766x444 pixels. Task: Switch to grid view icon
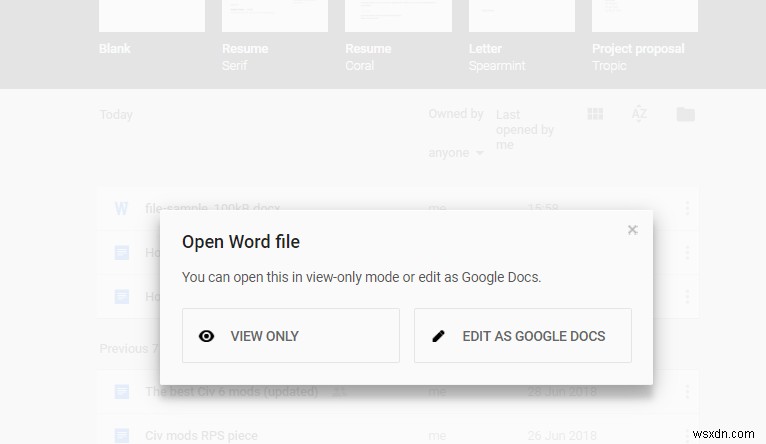[595, 114]
